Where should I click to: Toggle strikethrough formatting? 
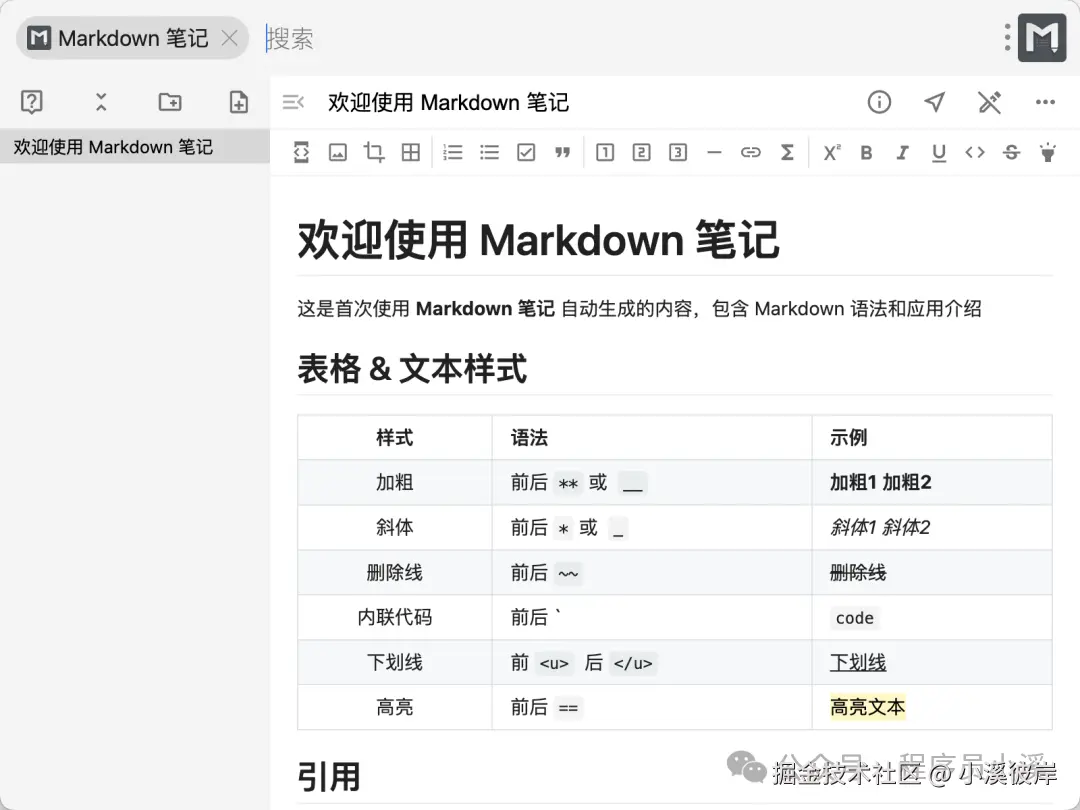coord(1011,152)
